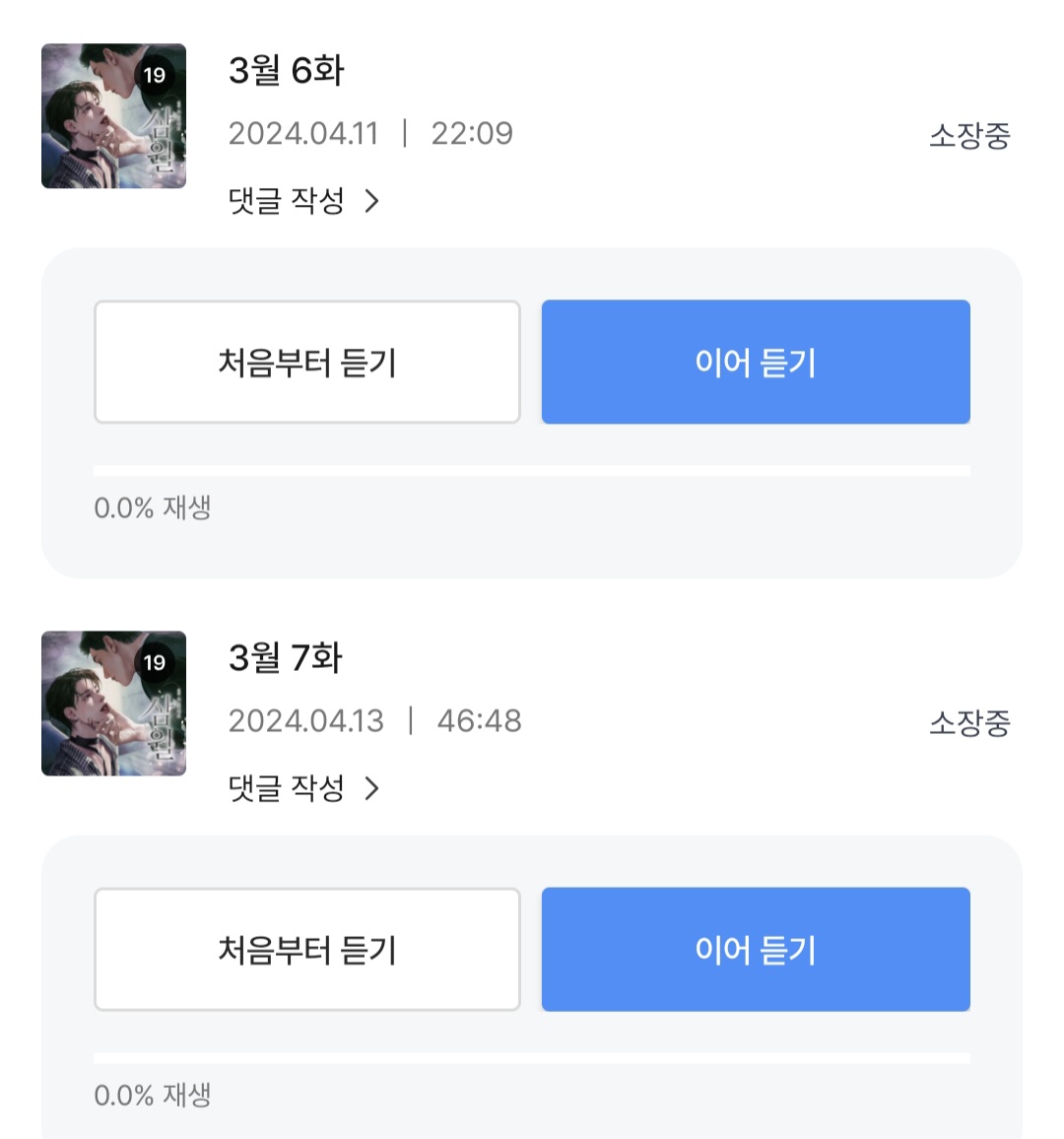Image resolution: width=1064 pixels, height=1139 pixels.
Task: Click the 46:48 duration of 3월 7화
Action: (x=479, y=721)
